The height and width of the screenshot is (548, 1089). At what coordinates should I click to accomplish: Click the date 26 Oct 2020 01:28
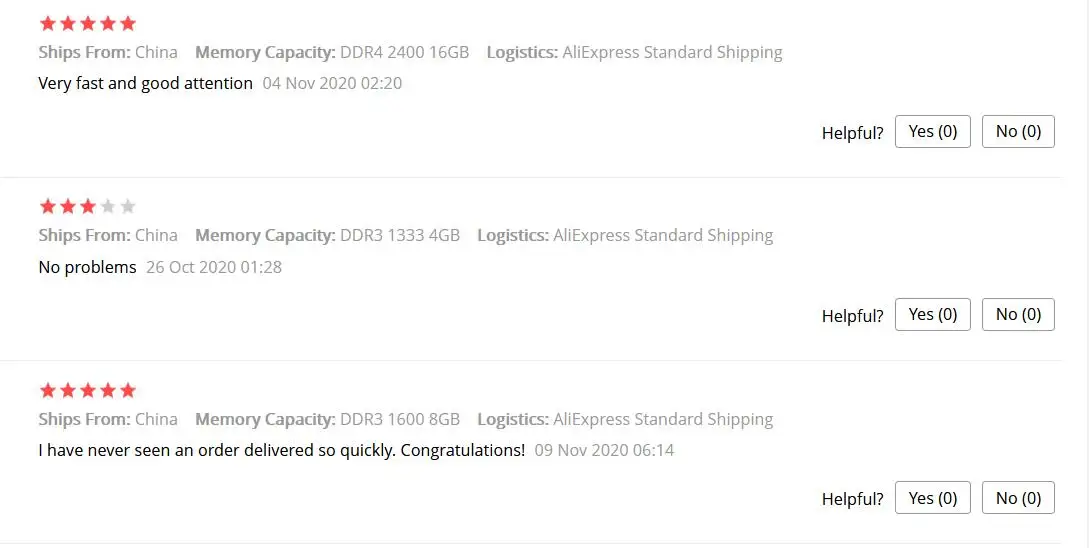pyautogui.click(x=214, y=267)
